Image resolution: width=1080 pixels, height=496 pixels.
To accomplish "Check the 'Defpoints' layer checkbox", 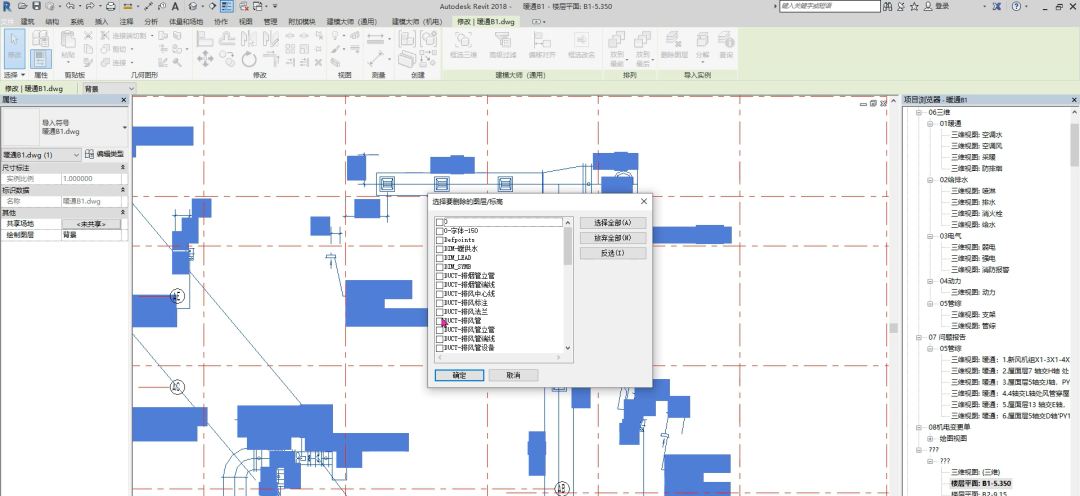I will [x=439, y=240].
